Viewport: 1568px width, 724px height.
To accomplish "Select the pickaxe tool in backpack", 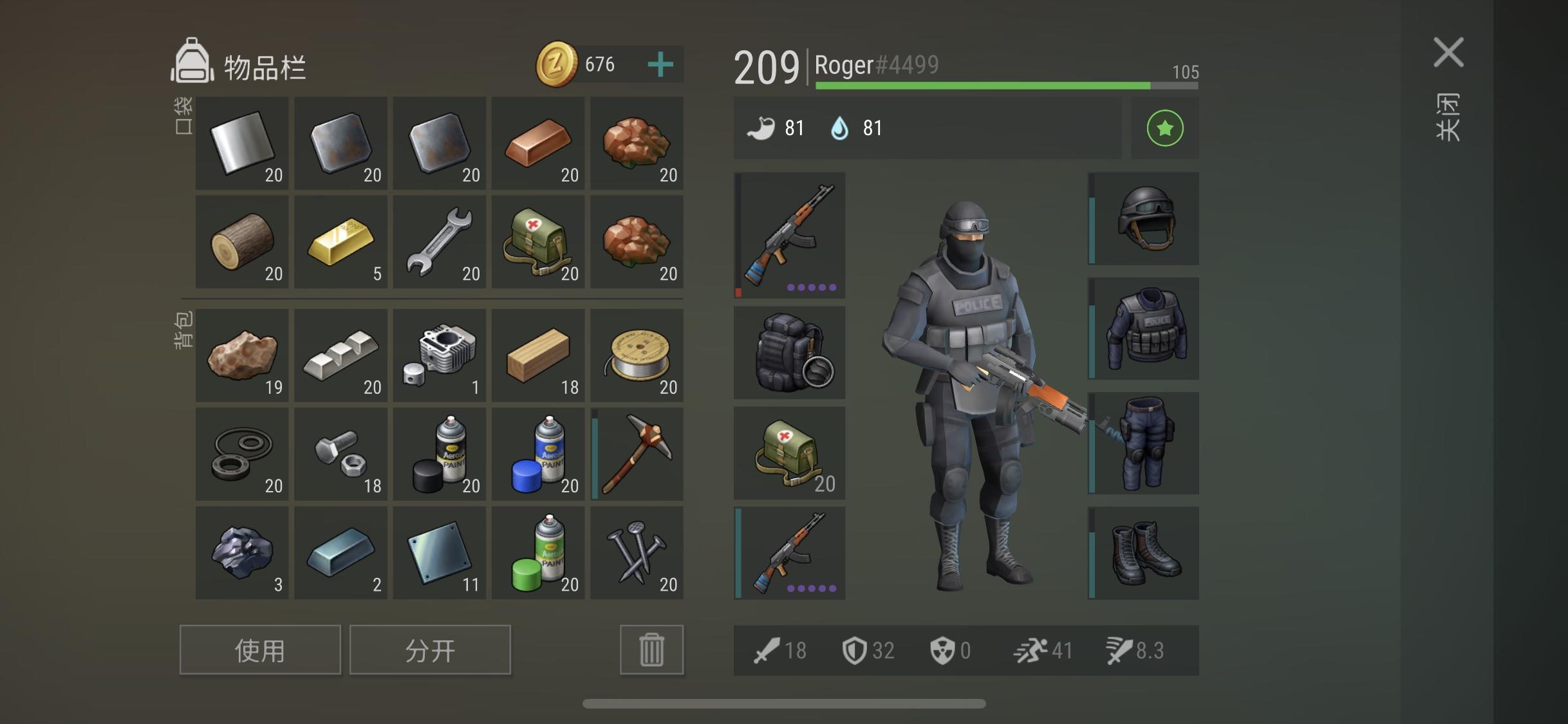I will point(637,454).
